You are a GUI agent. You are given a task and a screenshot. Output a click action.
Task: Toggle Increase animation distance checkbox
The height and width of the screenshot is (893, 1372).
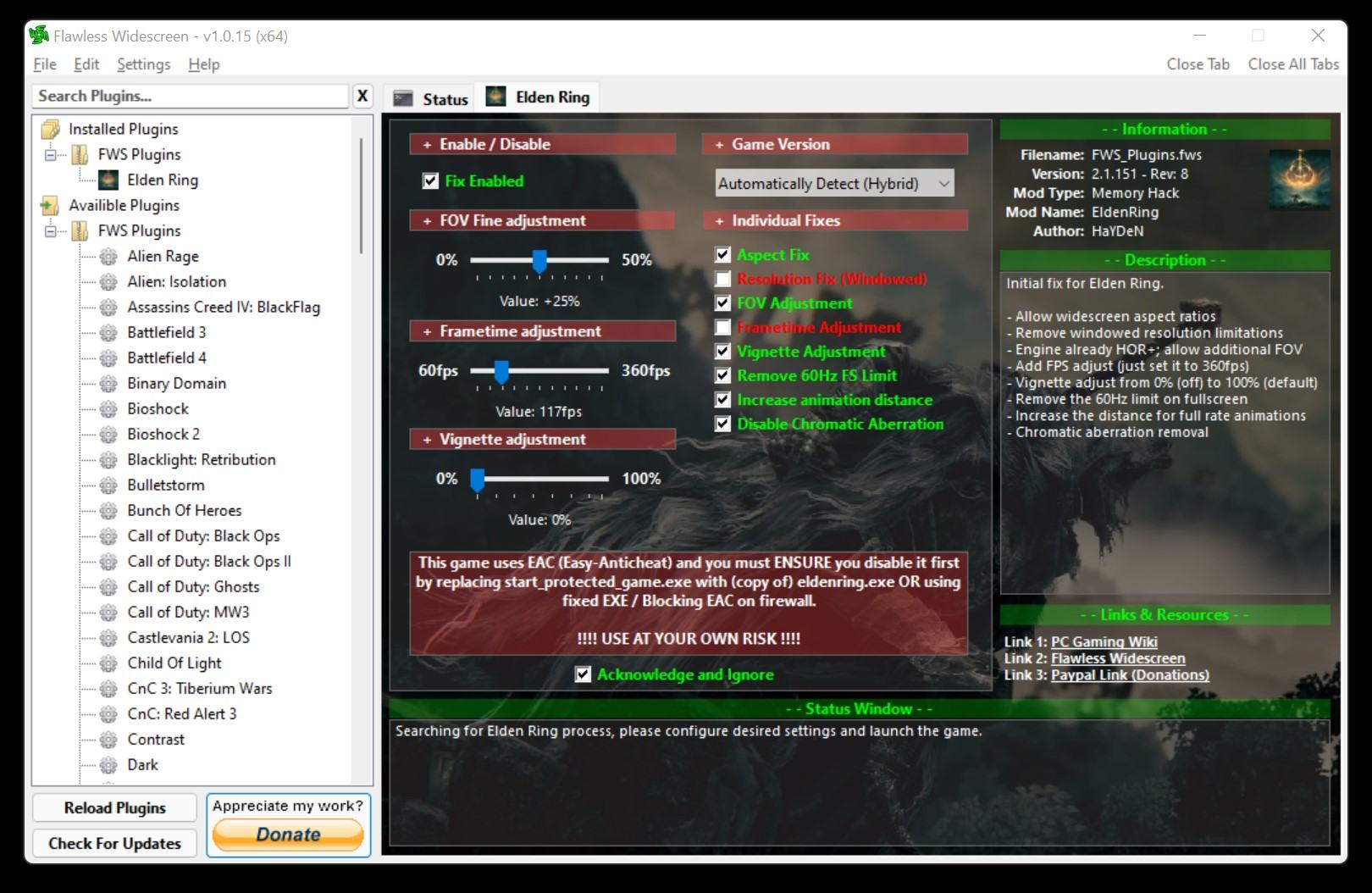coord(722,399)
